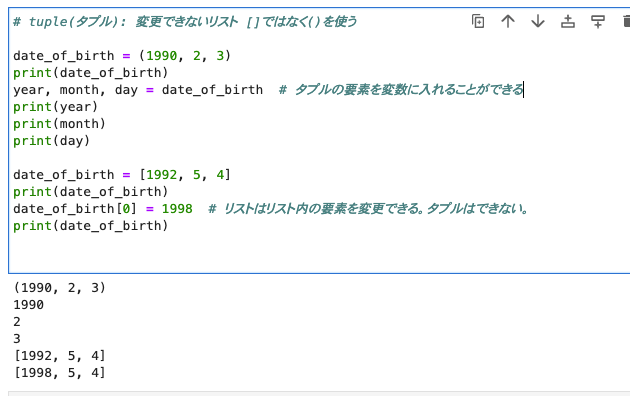The width and height of the screenshot is (630, 396).
Task: Click the print(date_of_birth) line after the list assignment
Action: click(x=91, y=192)
